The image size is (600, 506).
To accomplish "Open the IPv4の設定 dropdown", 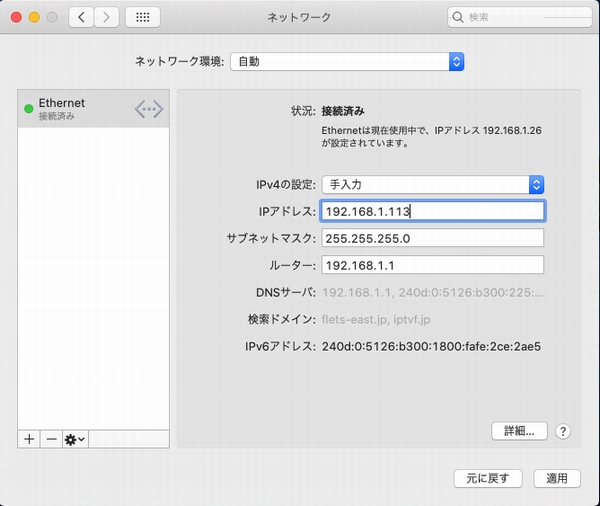I will point(432,185).
